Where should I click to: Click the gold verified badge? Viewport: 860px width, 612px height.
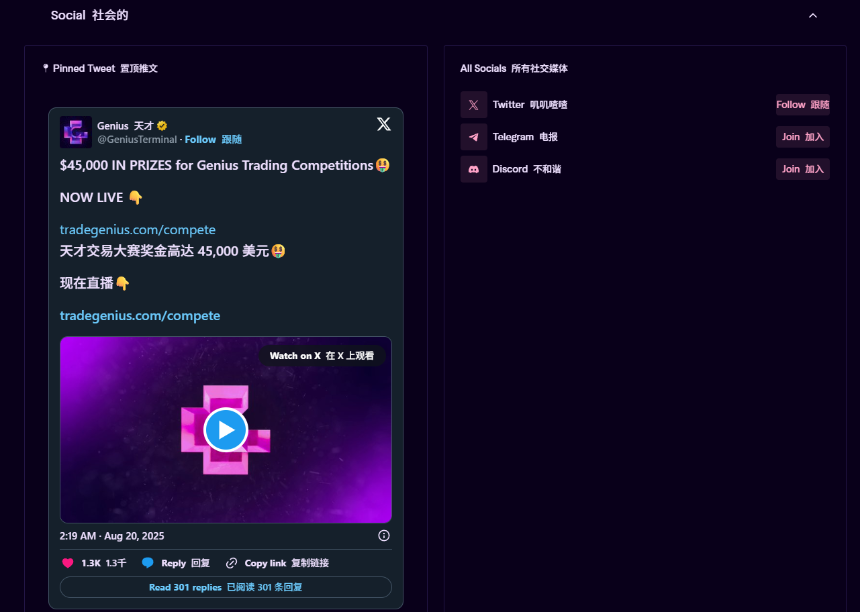tap(162, 126)
